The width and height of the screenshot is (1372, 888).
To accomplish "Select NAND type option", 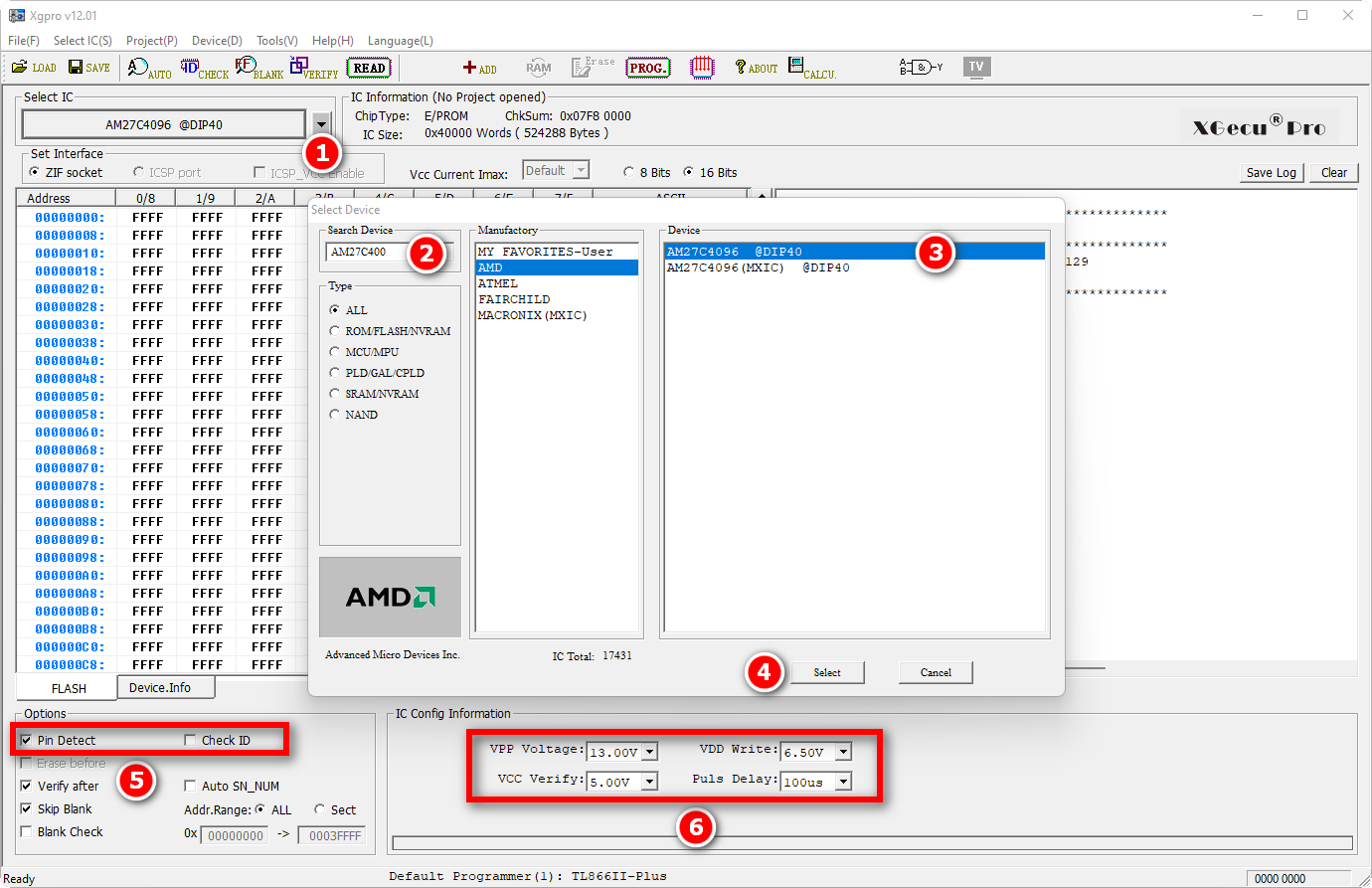I will pyautogui.click(x=353, y=415).
